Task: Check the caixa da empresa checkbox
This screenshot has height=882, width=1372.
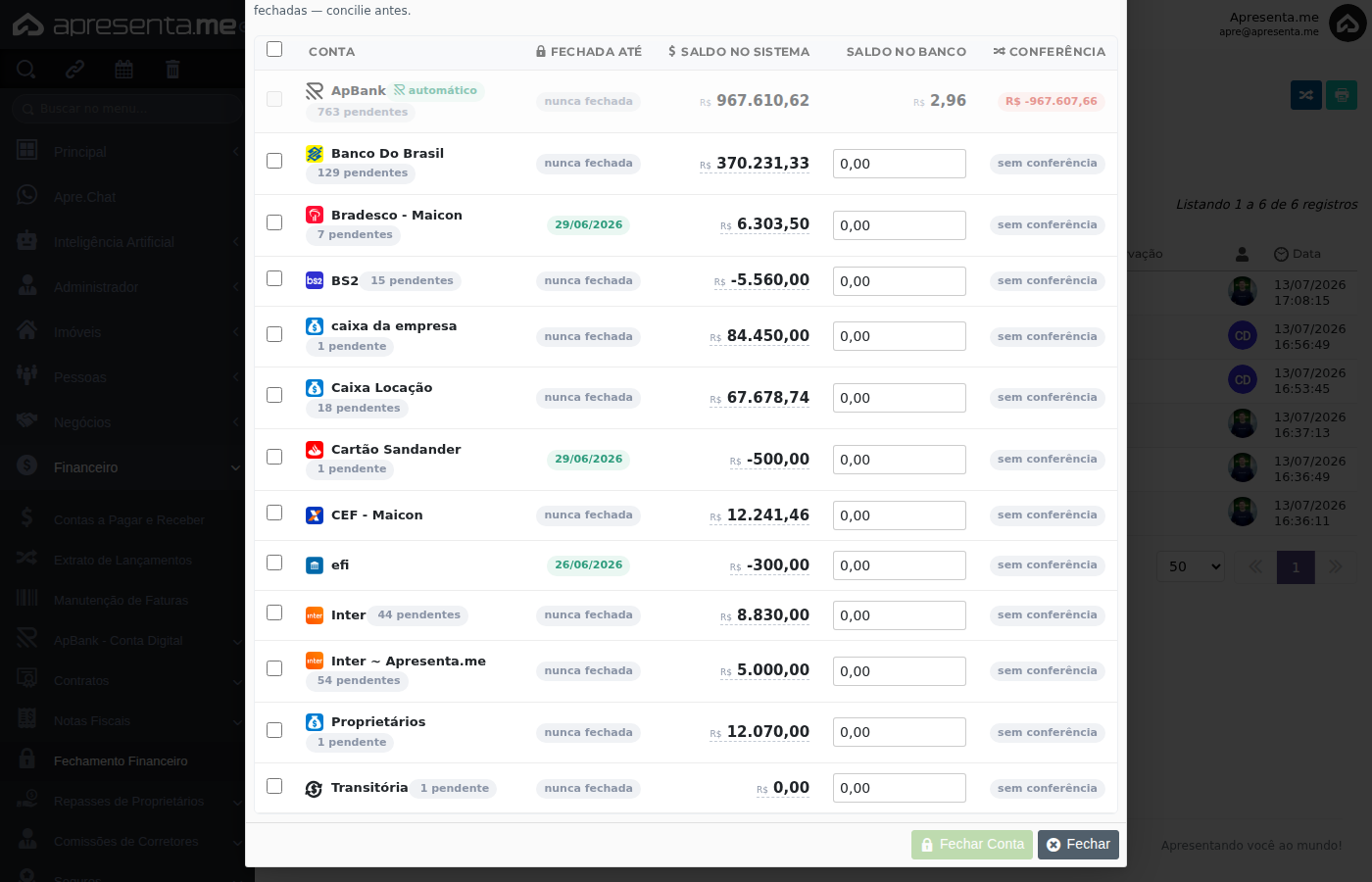Action: coord(274,334)
